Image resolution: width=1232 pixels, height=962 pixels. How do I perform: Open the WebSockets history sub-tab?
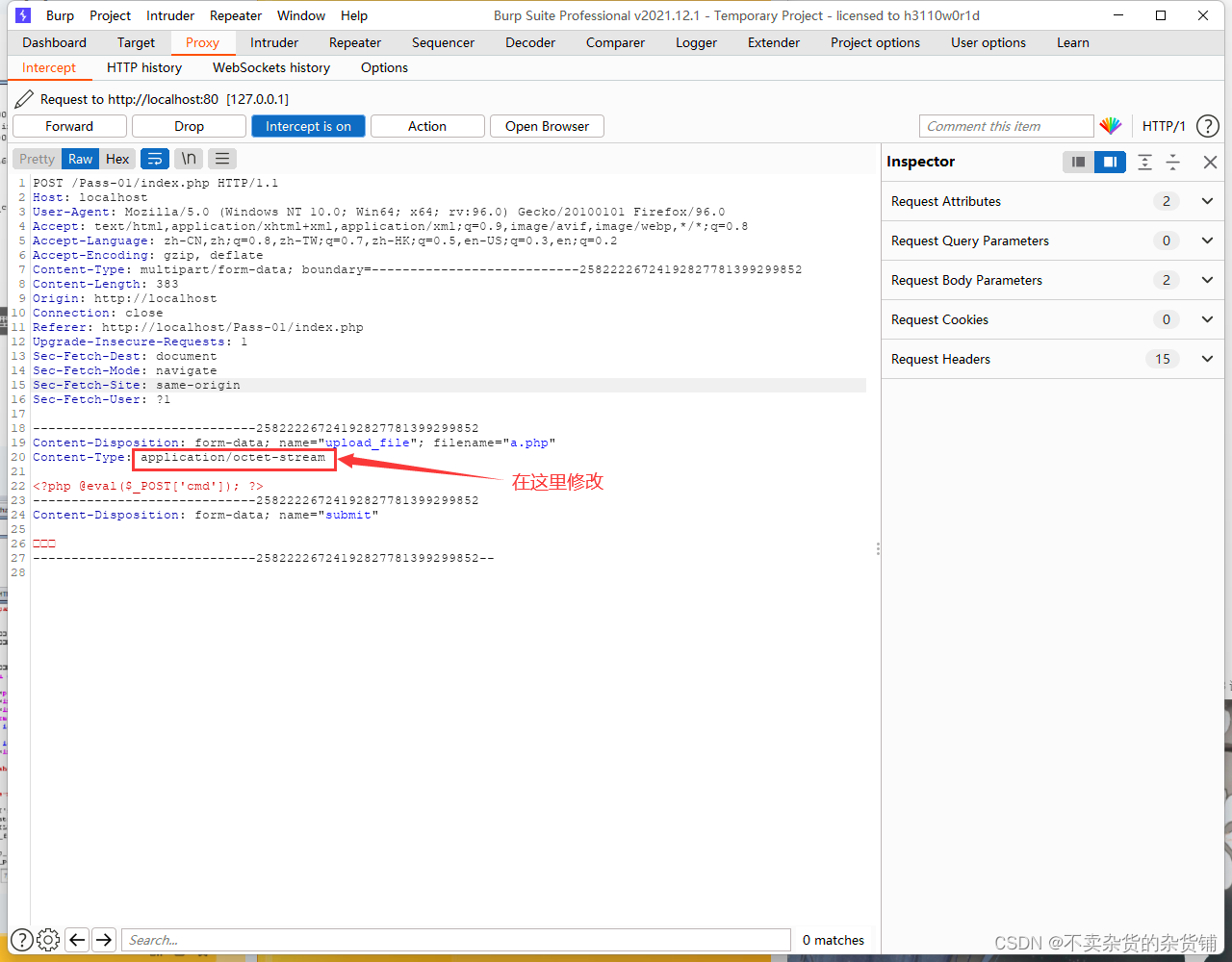click(271, 67)
